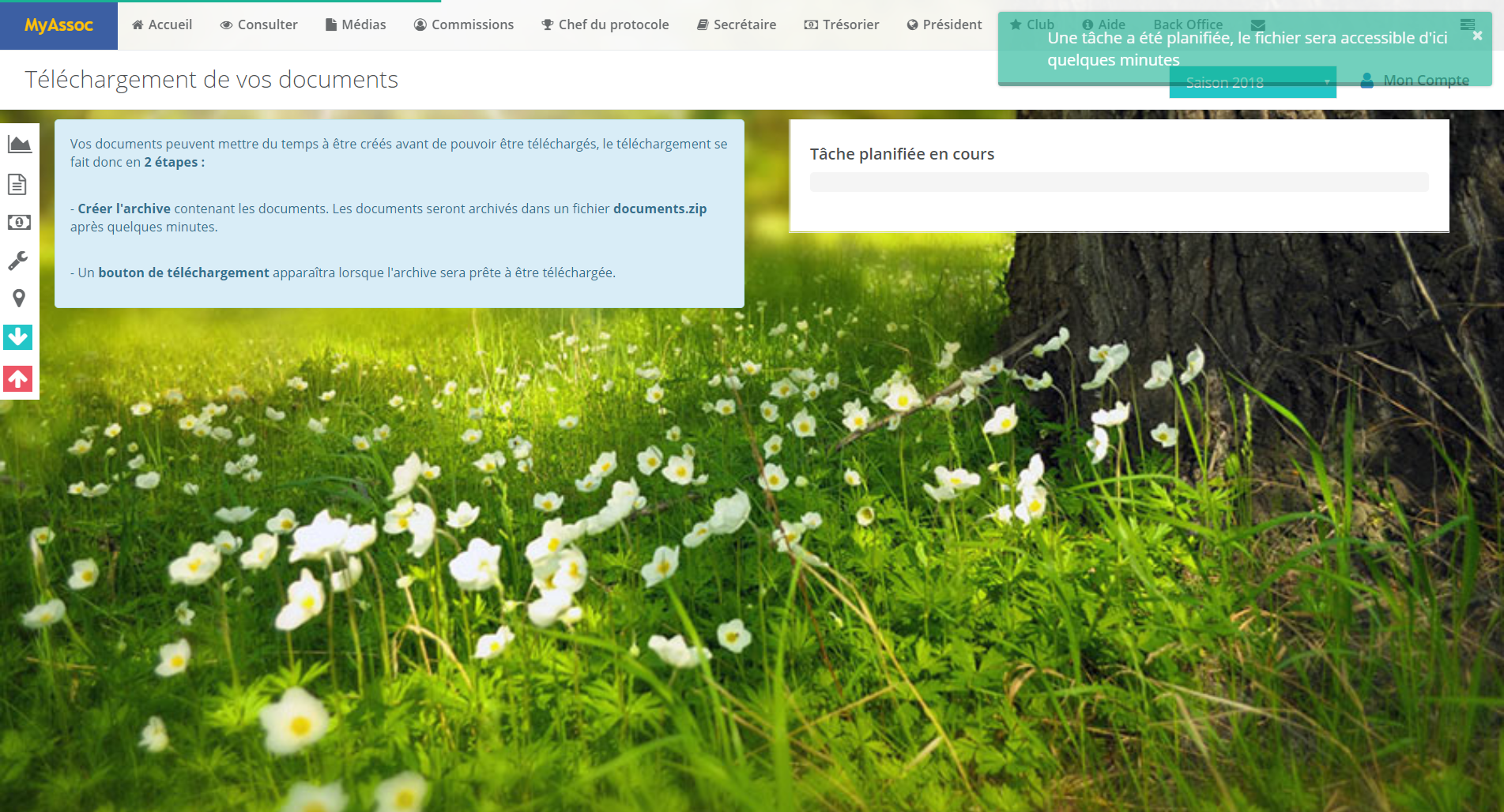Image resolution: width=1504 pixels, height=812 pixels.
Task: Open the Secrétaire menu
Action: tap(737, 24)
